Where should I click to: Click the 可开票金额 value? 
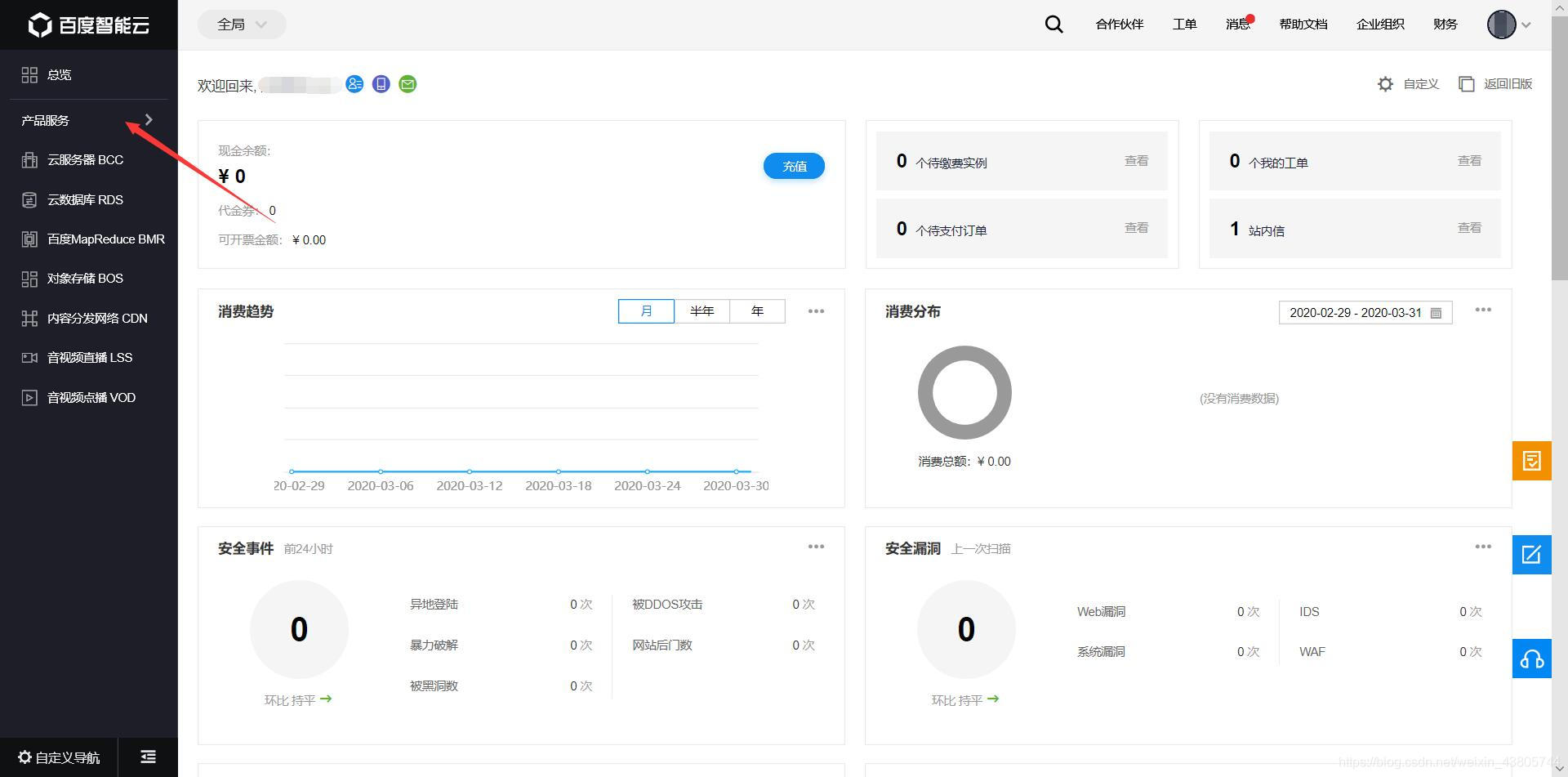[309, 240]
